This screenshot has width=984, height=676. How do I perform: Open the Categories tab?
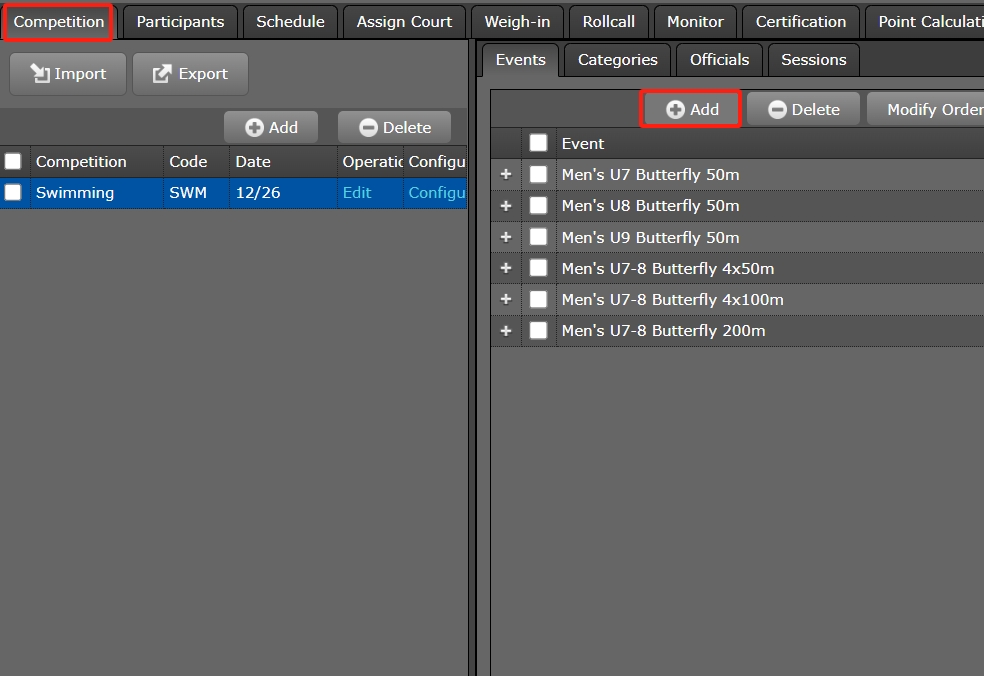[x=617, y=59]
